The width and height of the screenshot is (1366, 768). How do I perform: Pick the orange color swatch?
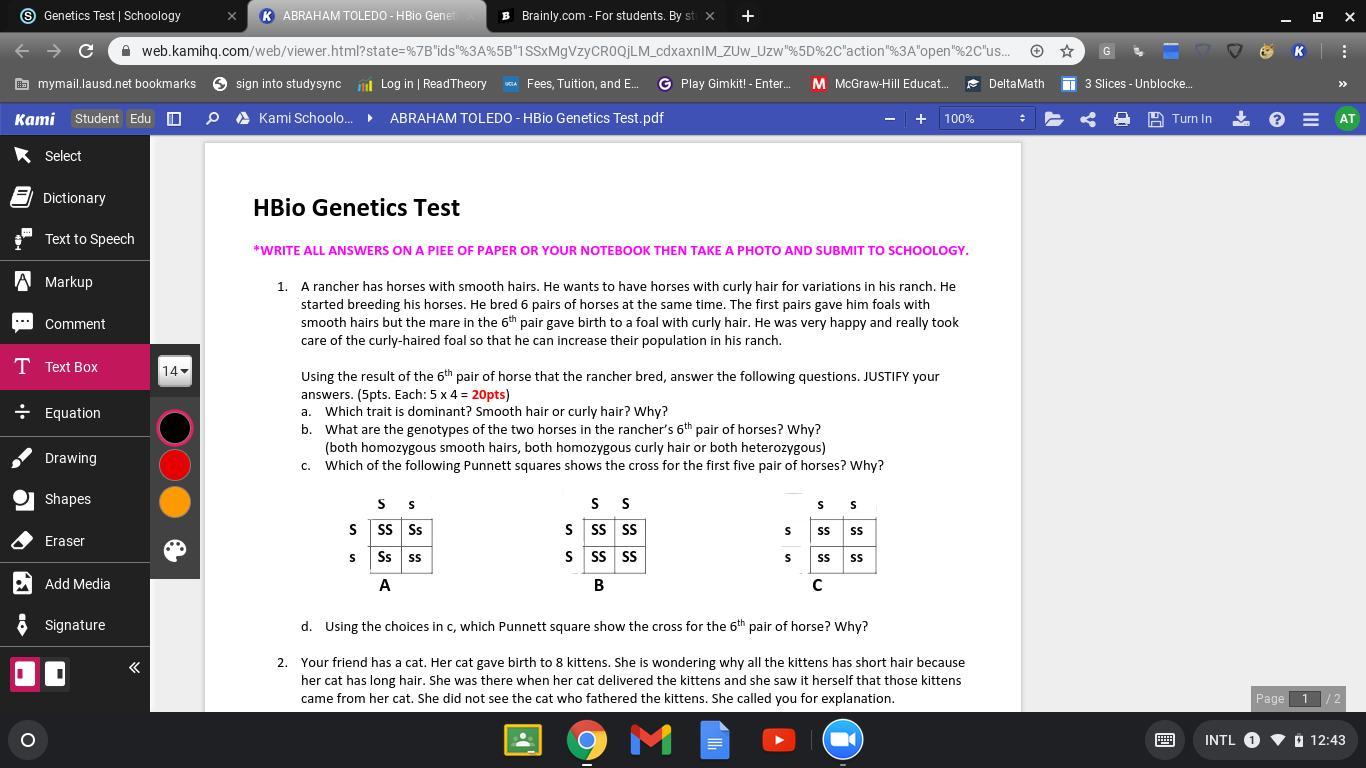175,502
